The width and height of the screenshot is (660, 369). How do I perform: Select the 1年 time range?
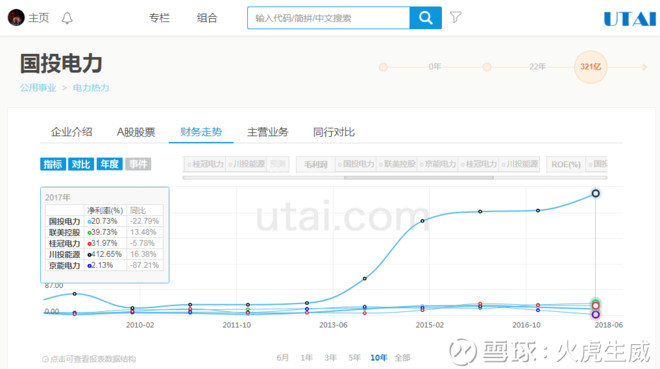(306, 358)
